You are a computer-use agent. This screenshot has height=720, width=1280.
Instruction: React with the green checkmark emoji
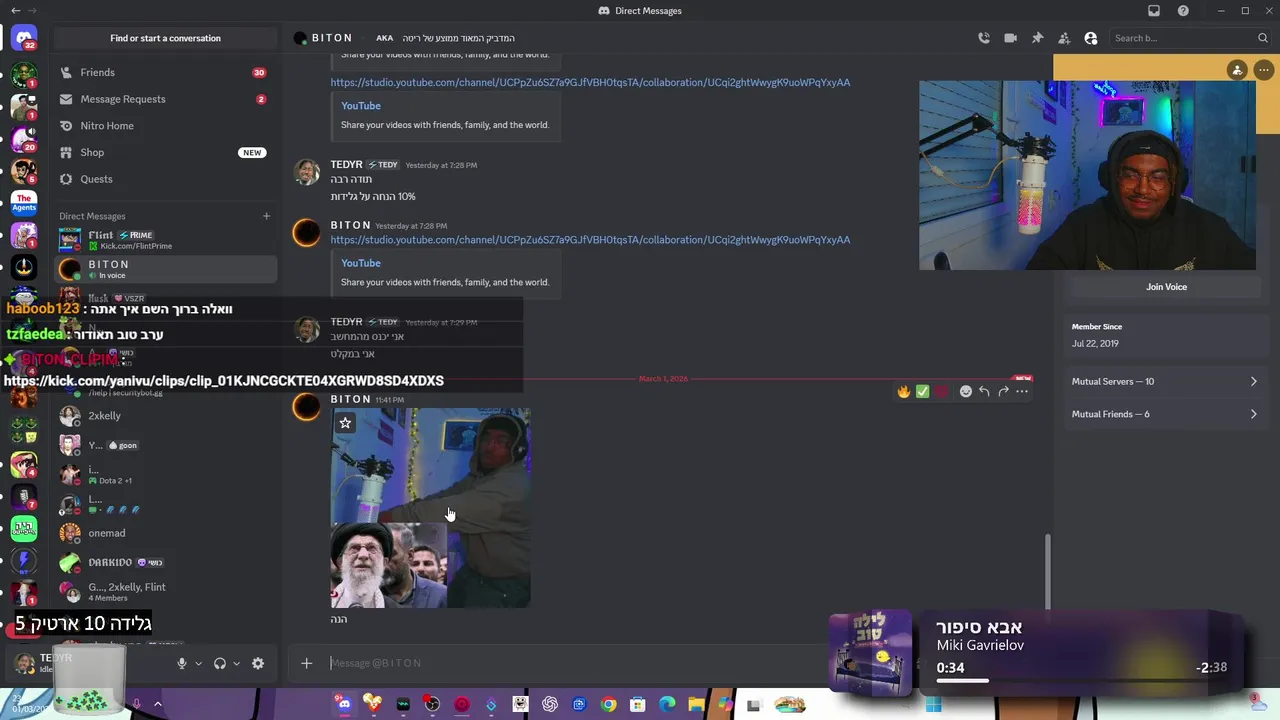click(x=923, y=391)
